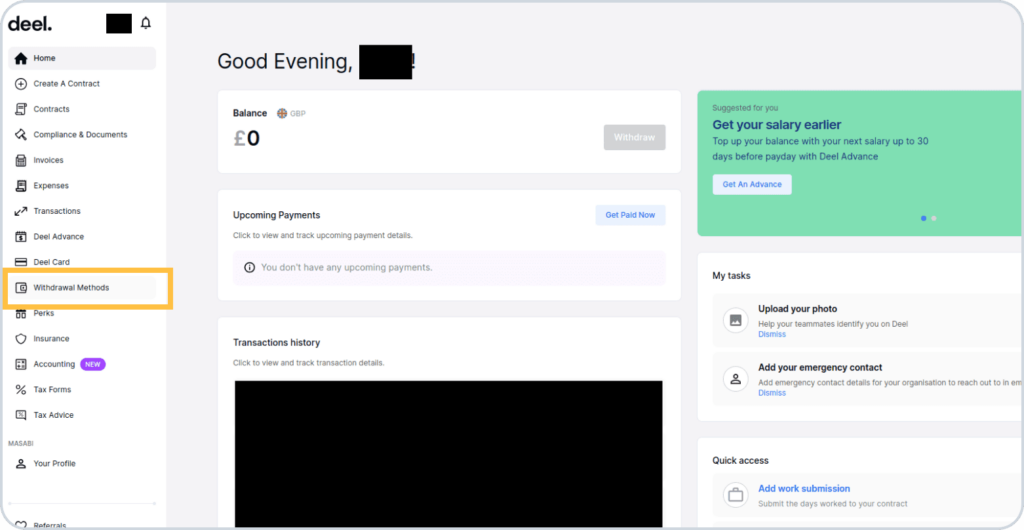The width and height of the screenshot is (1024, 530).
Task: Click the Get An Advance button
Action: [752, 184]
